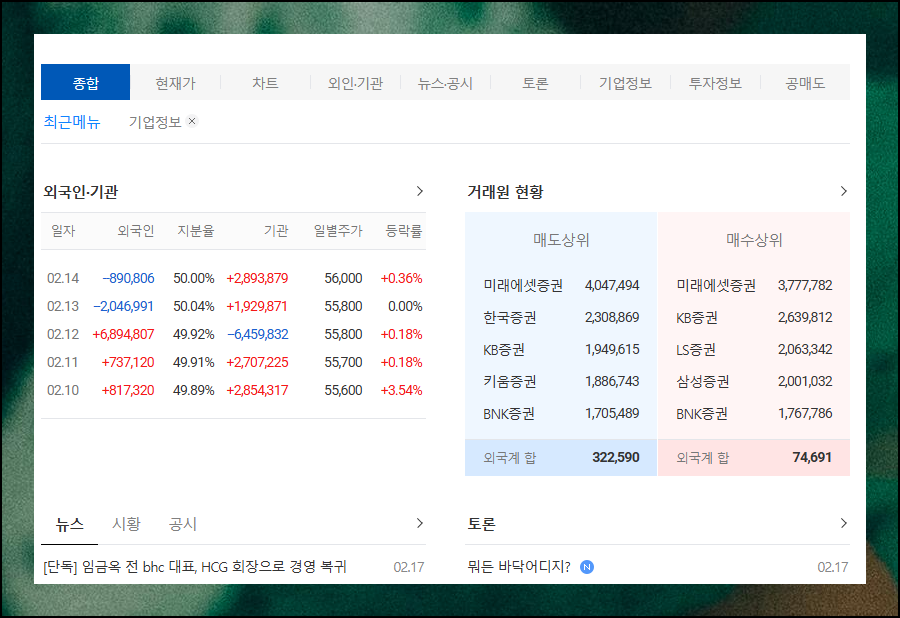Viewport: 900px width, 618px height.
Task: Open the 뭐든 바닥어디지? discussion post
Action: click(519, 567)
